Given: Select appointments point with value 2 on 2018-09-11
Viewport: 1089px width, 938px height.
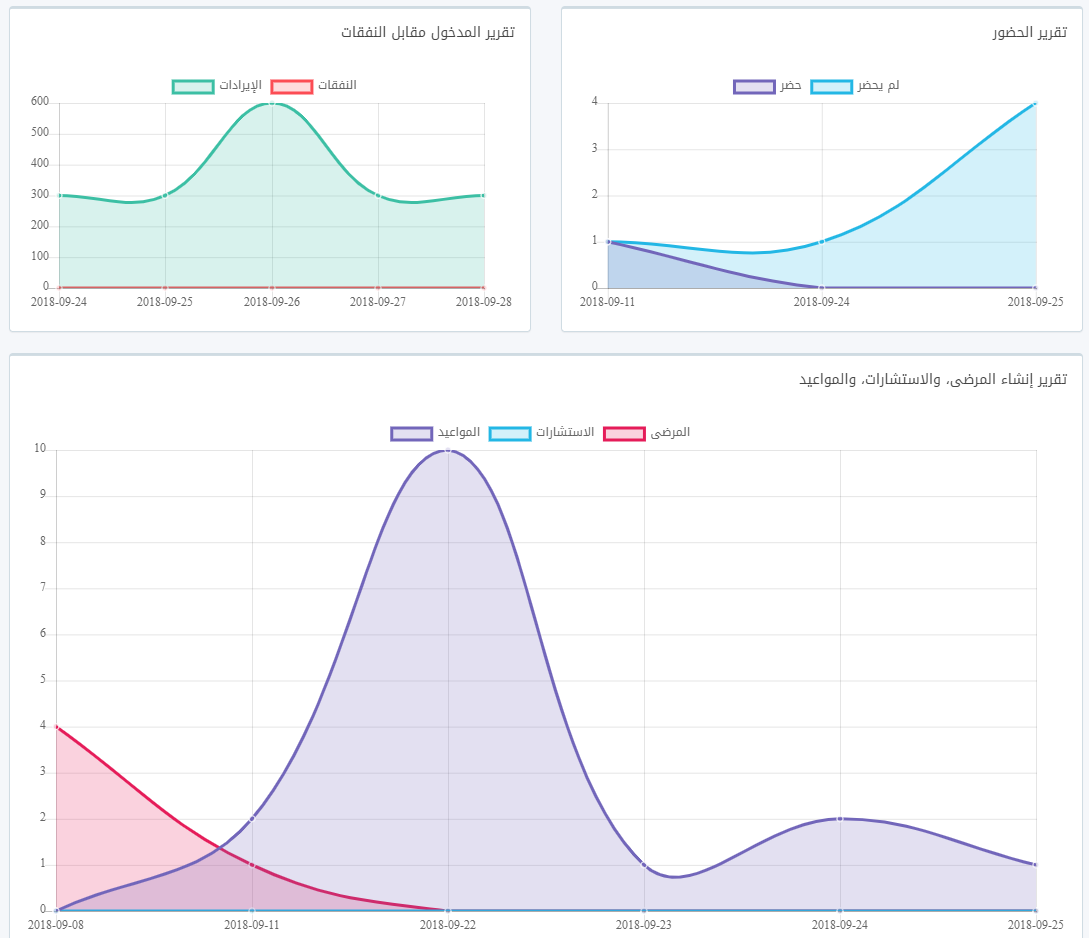Looking at the screenshot, I should [252, 818].
